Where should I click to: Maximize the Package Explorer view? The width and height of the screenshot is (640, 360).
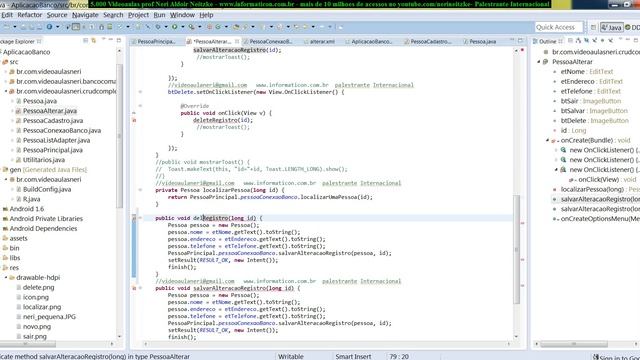pos(119,40)
